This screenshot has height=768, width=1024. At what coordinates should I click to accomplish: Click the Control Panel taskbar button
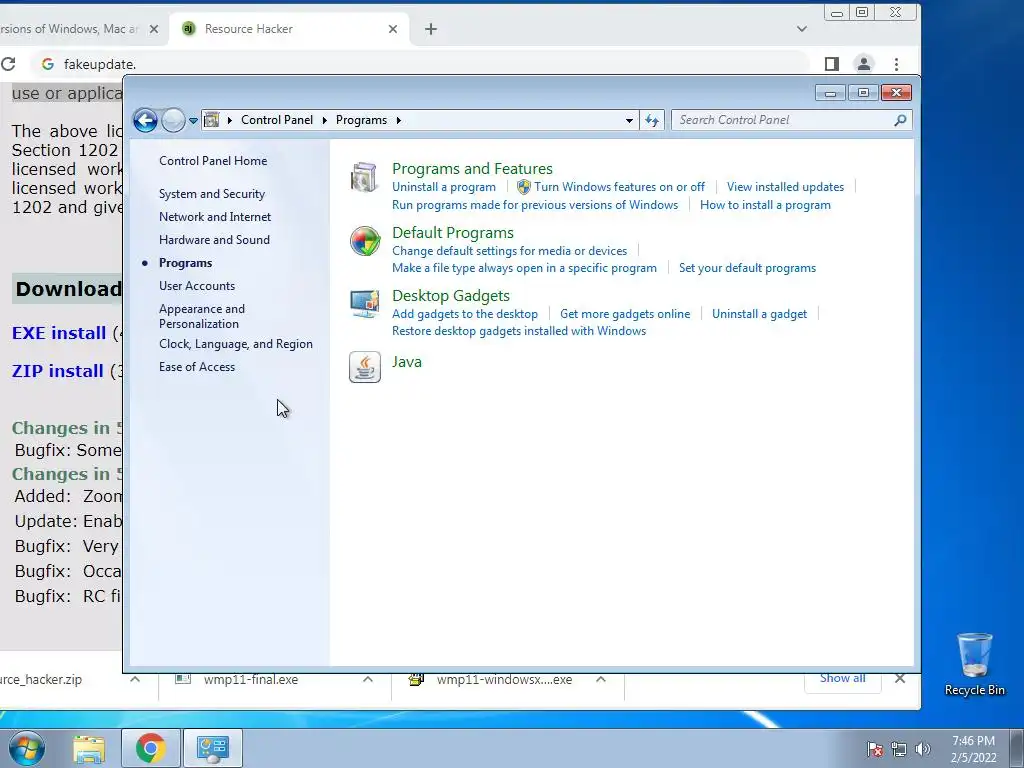212,748
